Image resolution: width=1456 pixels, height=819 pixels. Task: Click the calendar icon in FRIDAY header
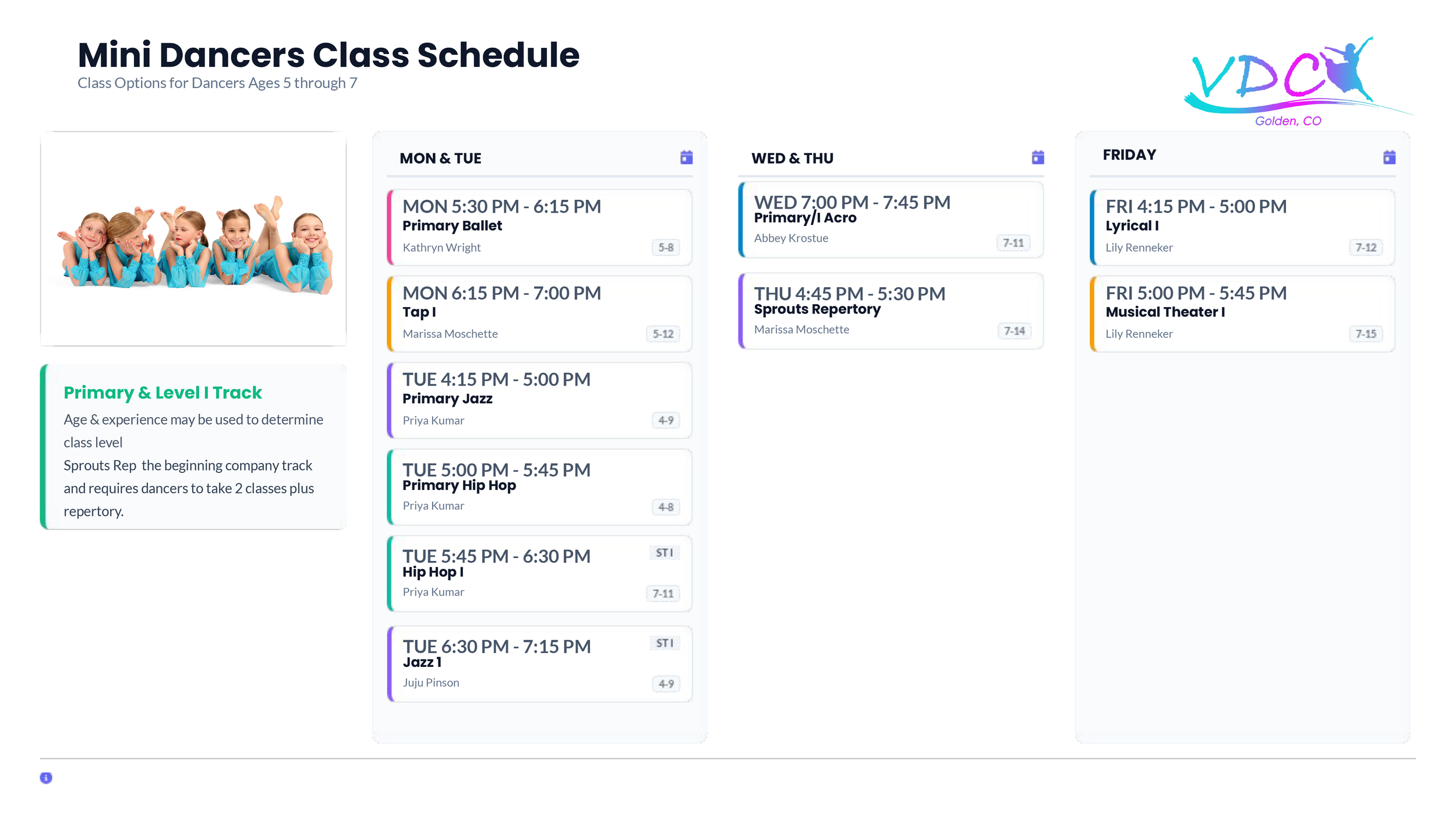click(x=1389, y=157)
